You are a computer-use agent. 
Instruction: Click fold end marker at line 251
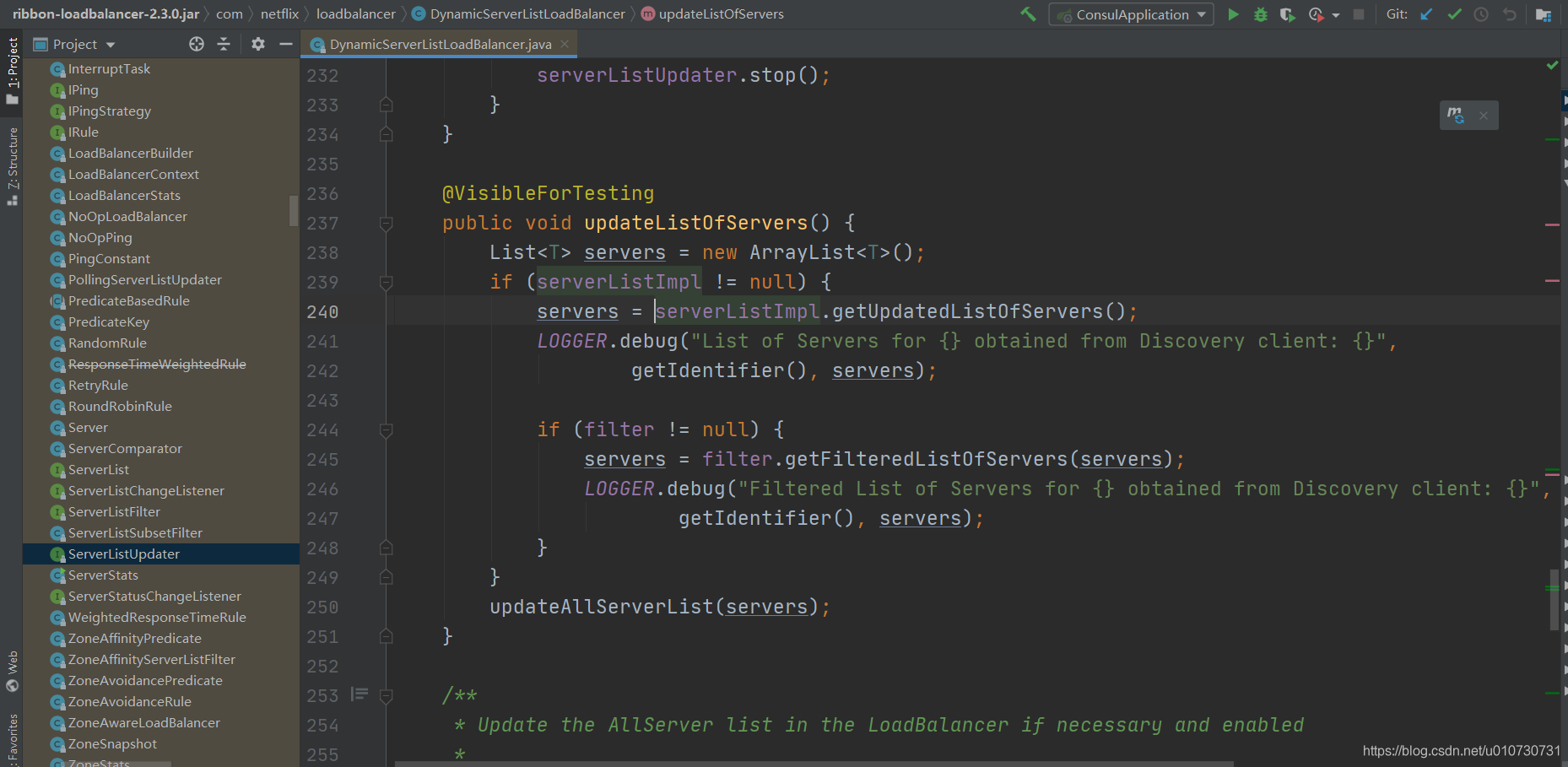[386, 636]
